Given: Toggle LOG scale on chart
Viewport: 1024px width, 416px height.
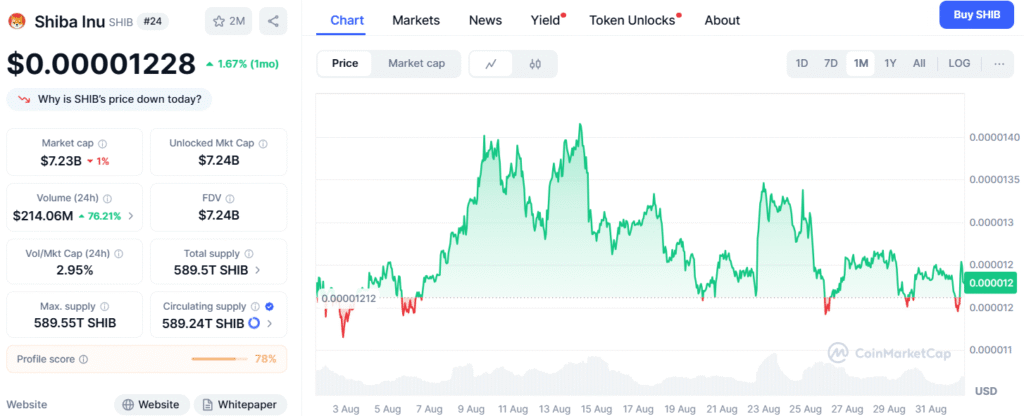Looking at the screenshot, I should [959, 64].
